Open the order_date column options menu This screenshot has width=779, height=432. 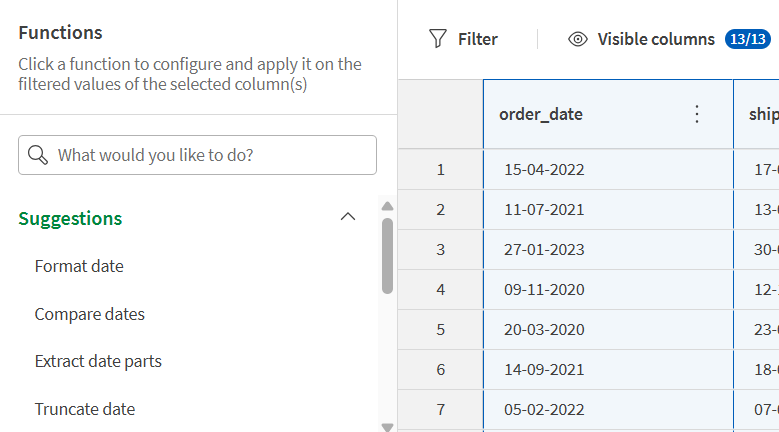coord(698,114)
